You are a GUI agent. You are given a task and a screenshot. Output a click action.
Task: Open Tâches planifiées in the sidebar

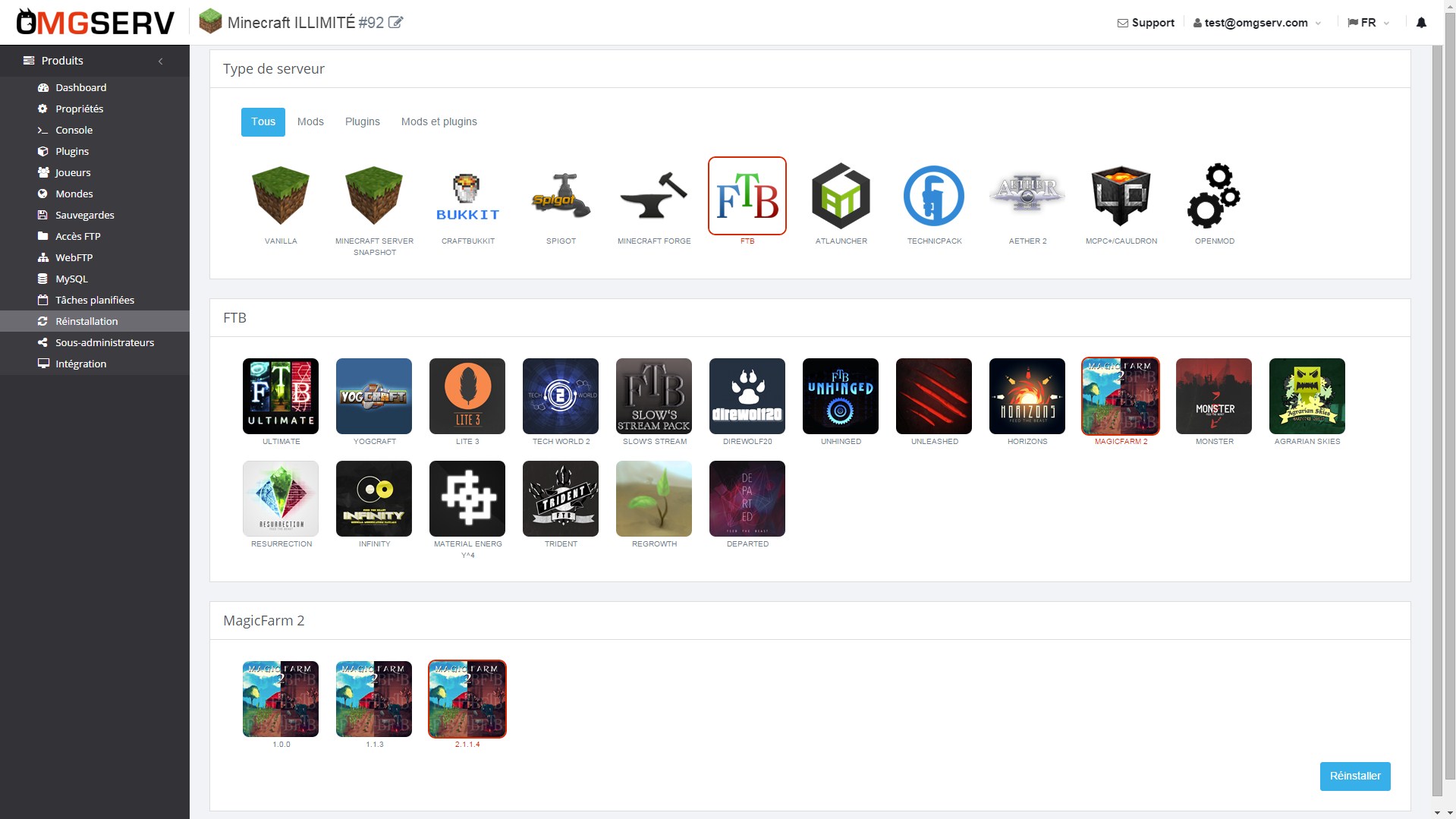[x=95, y=300]
